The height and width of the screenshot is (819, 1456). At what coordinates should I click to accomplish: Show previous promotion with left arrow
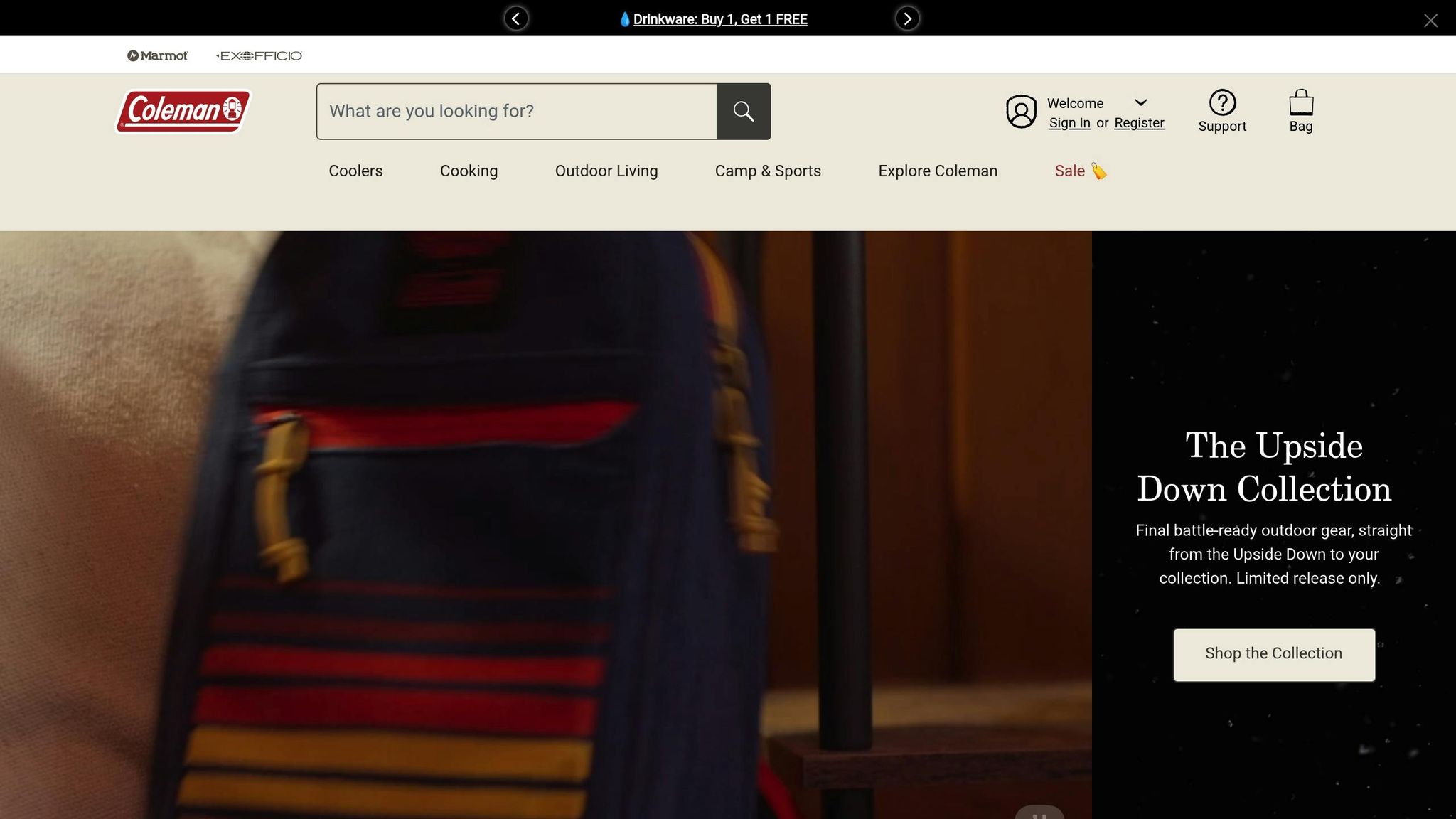point(516,18)
